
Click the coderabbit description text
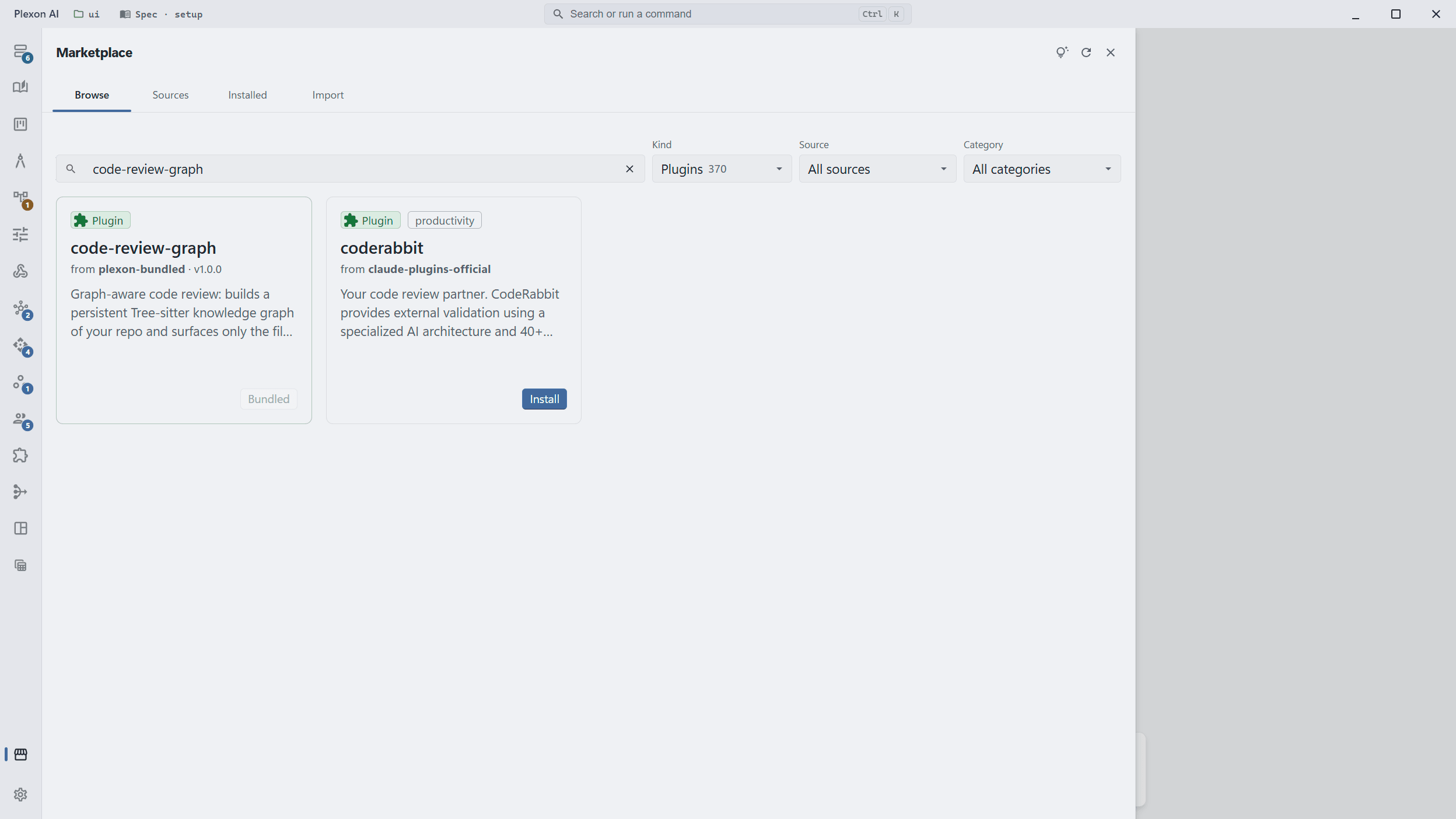point(450,313)
